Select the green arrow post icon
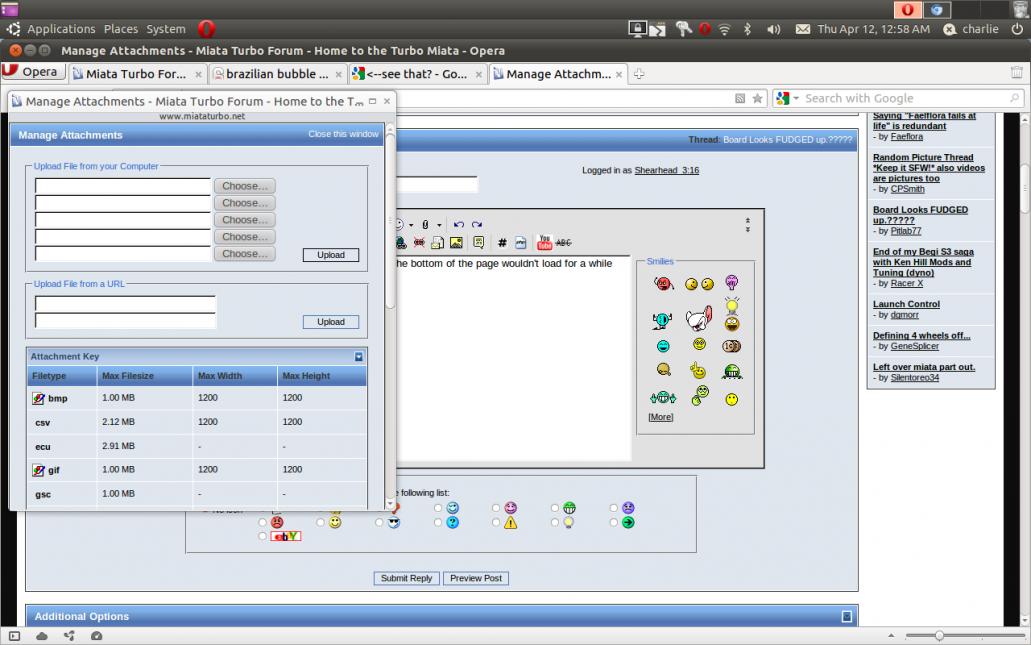1031x645 pixels. click(628, 522)
